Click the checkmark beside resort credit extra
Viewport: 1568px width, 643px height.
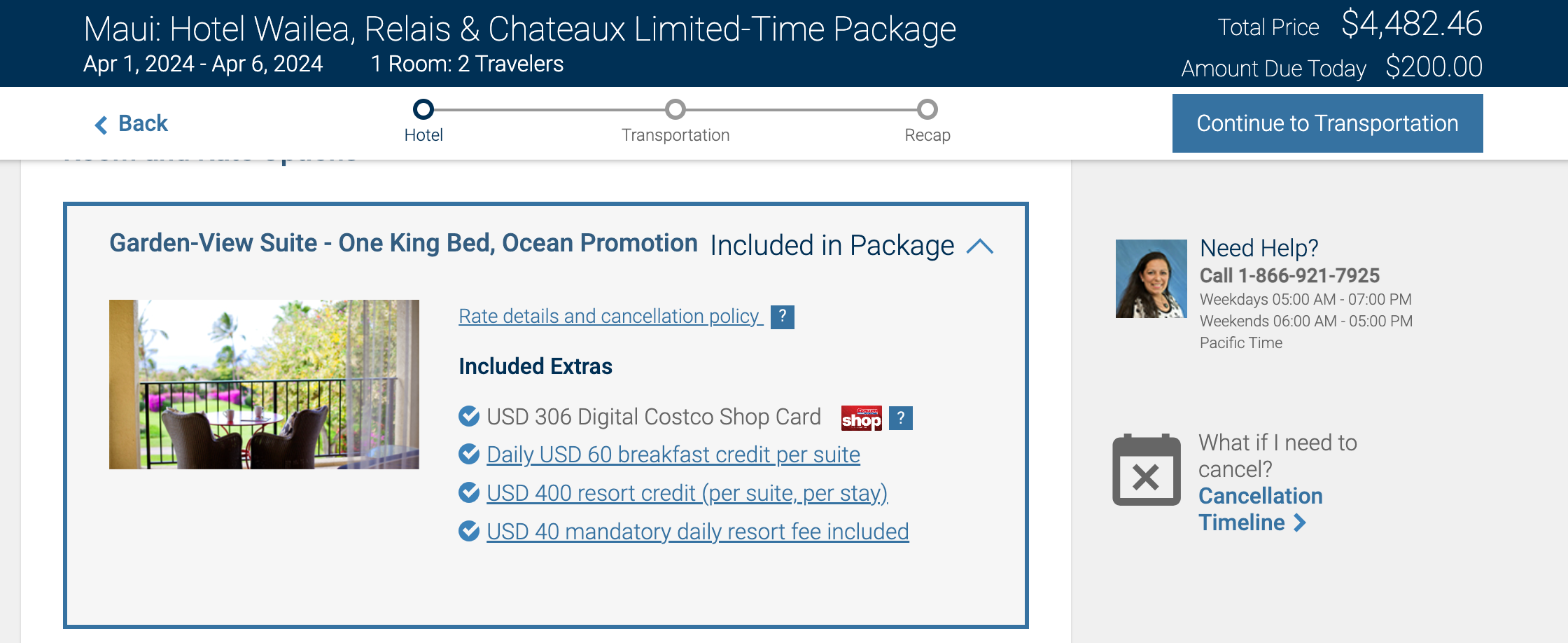(468, 493)
